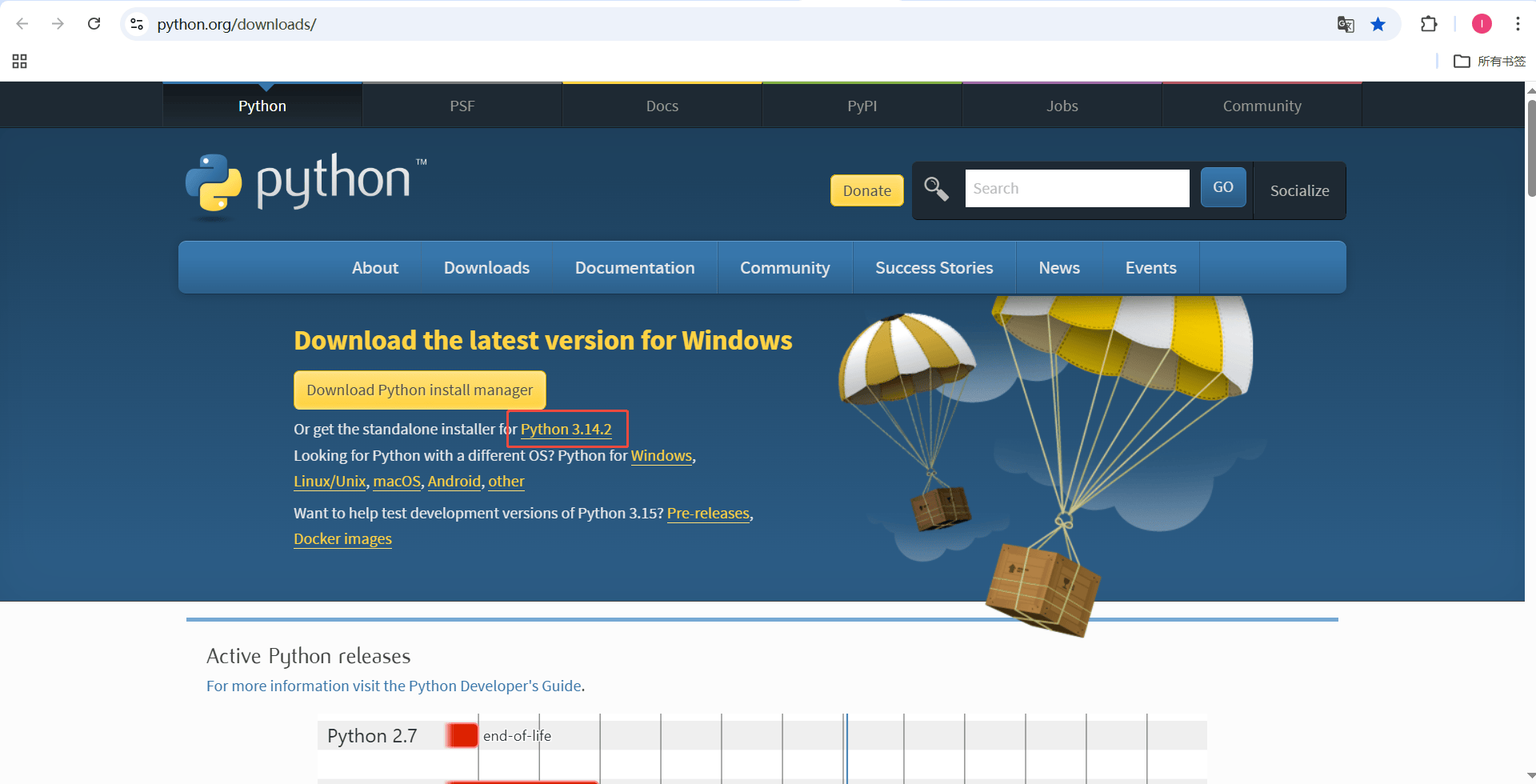
Task: Click the page vertical scrollbar thumb
Action: pyautogui.click(x=1530, y=148)
